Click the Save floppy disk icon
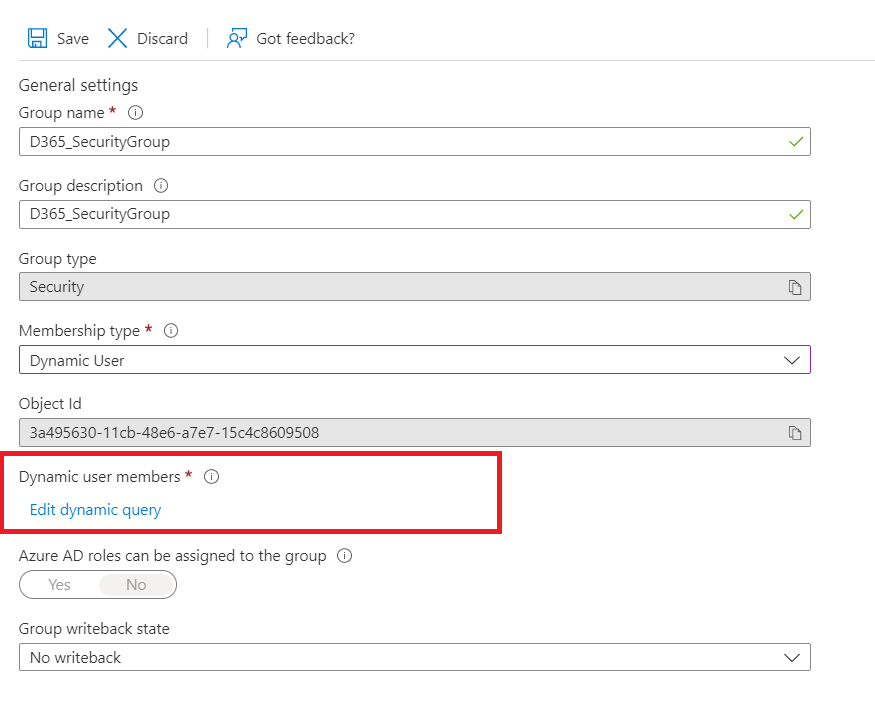 point(38,38)
